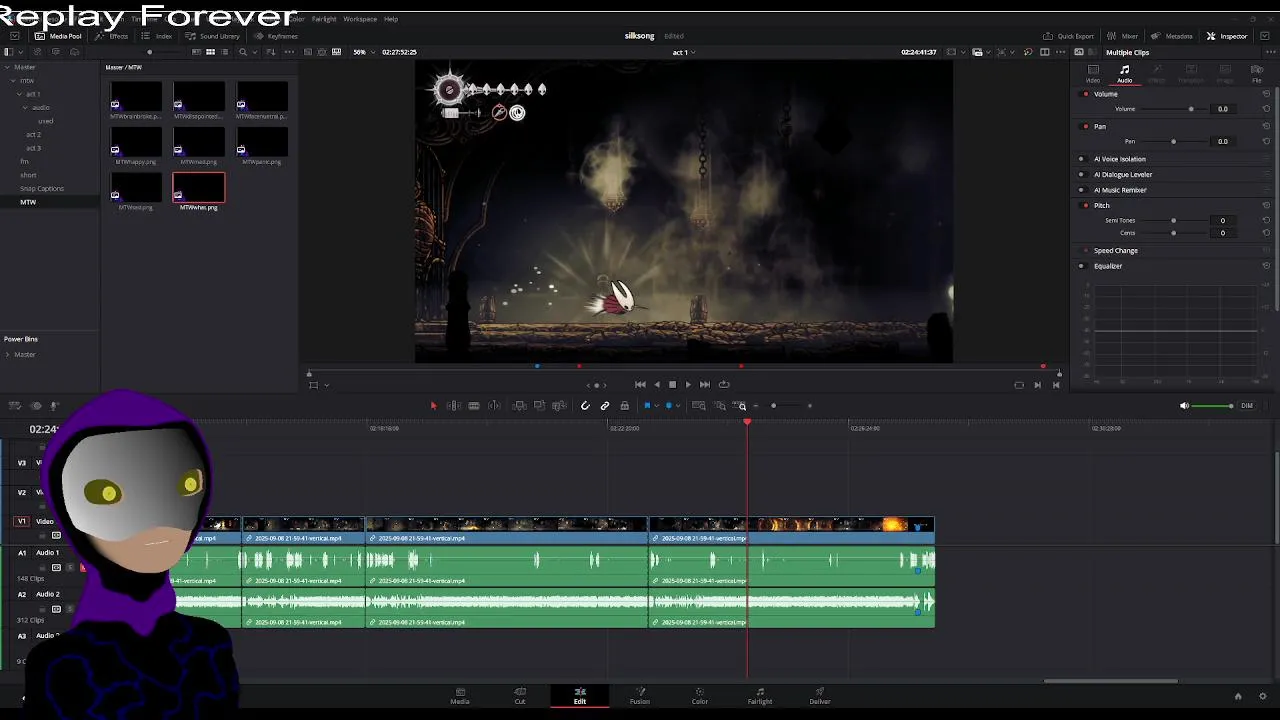The image size is (1280, 720).
Task: Click the Replace Clip toolbar icon
Action: coord(558,406)
